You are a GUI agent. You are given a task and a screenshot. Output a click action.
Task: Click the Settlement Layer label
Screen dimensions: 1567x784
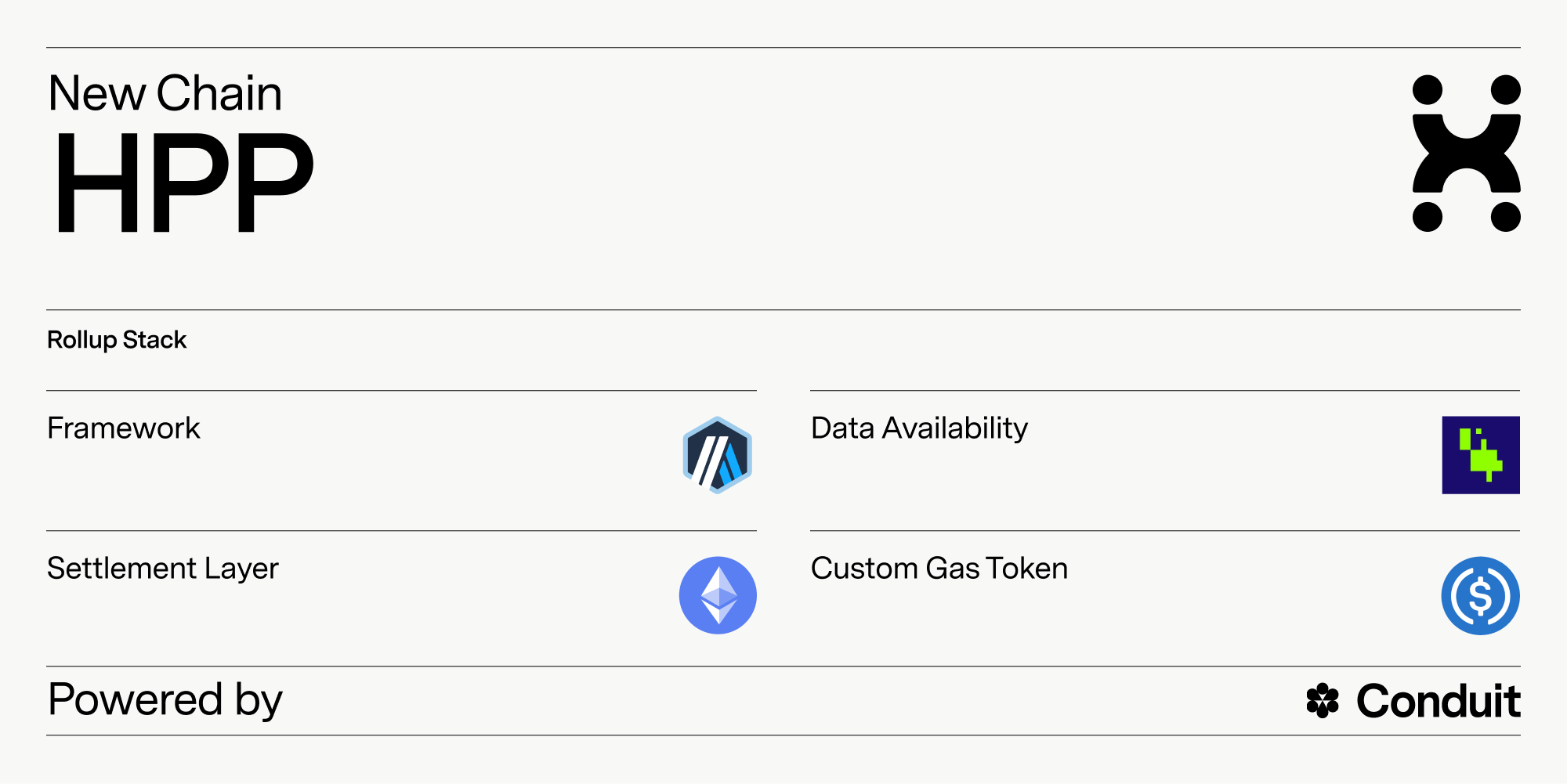(162, 569)
